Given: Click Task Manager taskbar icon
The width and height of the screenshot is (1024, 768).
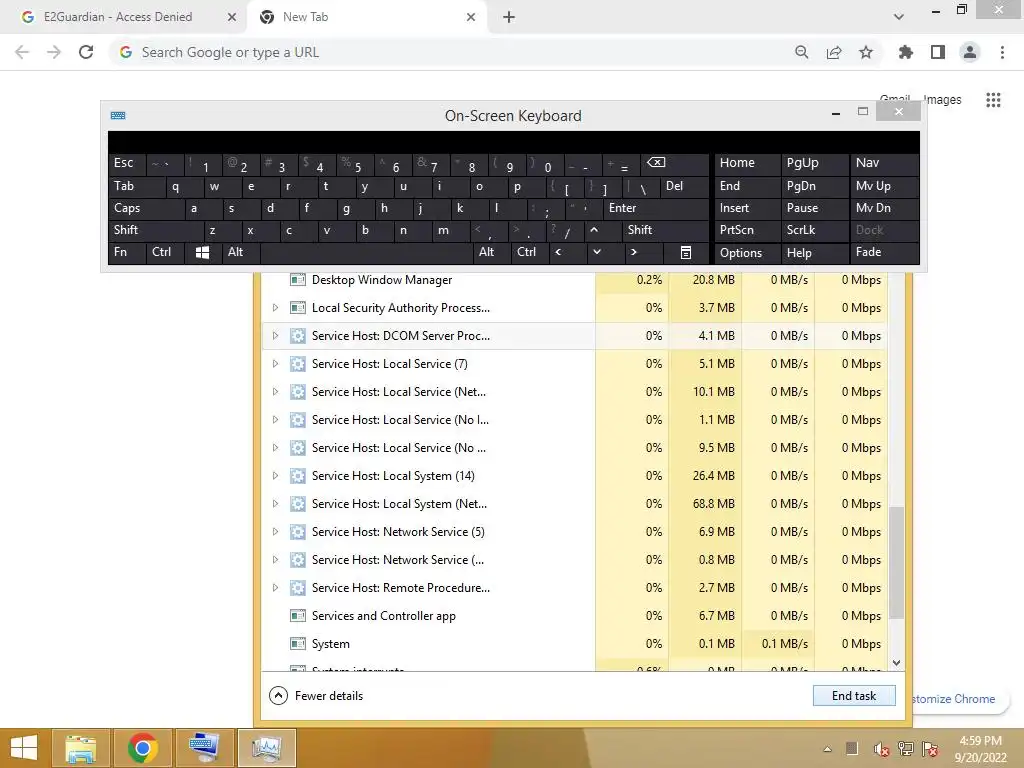Looking at the screenshot, I should tap(266, 748).
